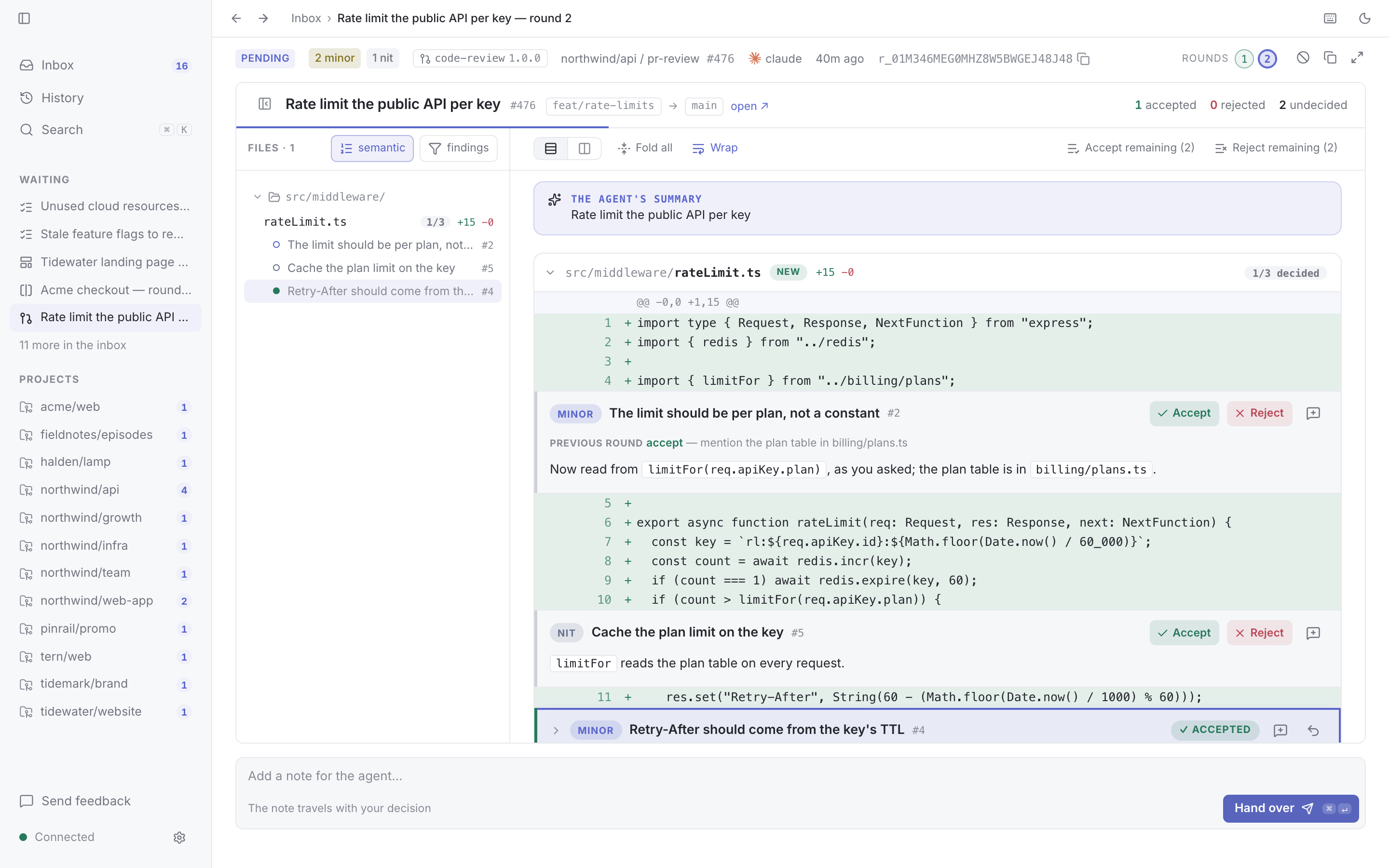Fold all diff sections
This screenshot has height=868, width=1389.
[645, 148]
